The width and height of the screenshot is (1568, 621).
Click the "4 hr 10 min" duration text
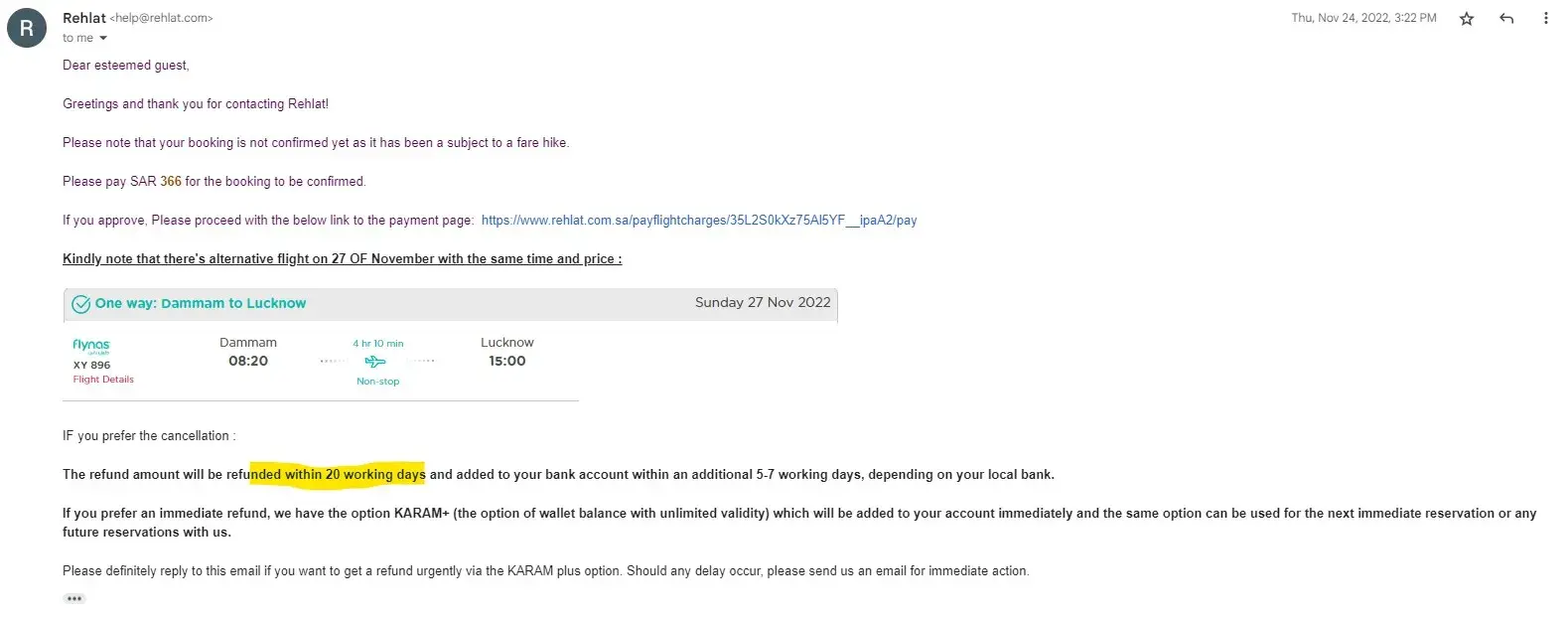coord(377,344)
